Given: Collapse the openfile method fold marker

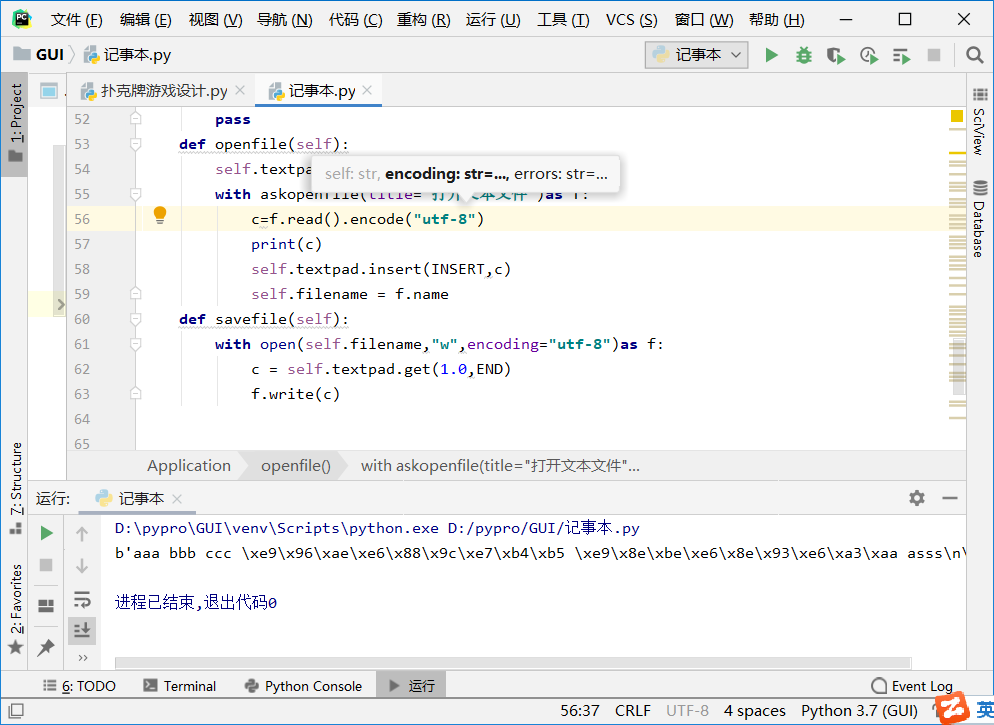Looking at the screenshot, I should tap(135, 144).
